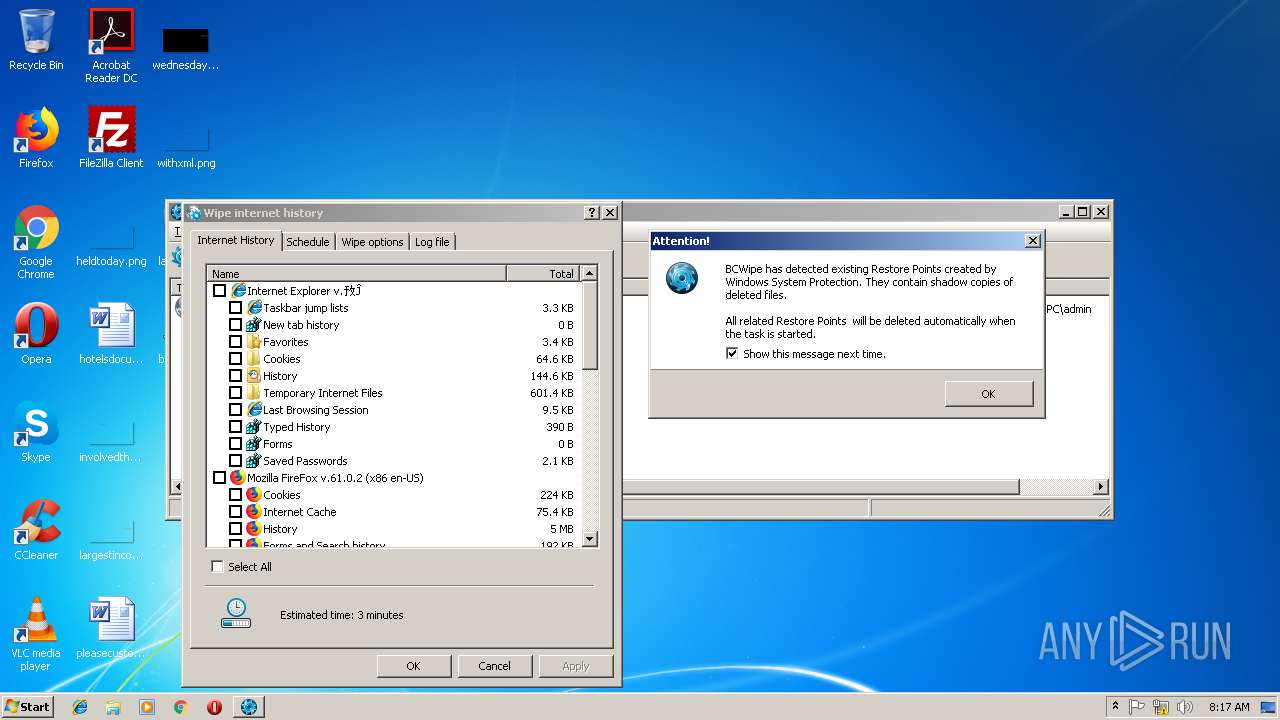Open Recycle Bin desktop icon
The width and height of the screenshot is (1280, 720).
pos(36,40)
